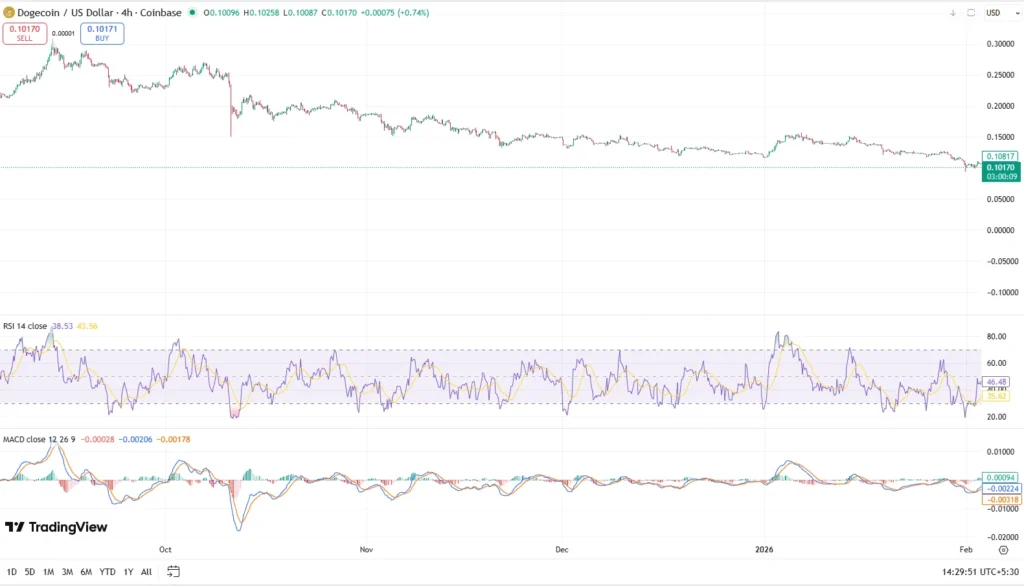The width and height of the screenshot is (1024, 586).
Task: Open the Coinbase exchange selector
Action: click(162, 13)
